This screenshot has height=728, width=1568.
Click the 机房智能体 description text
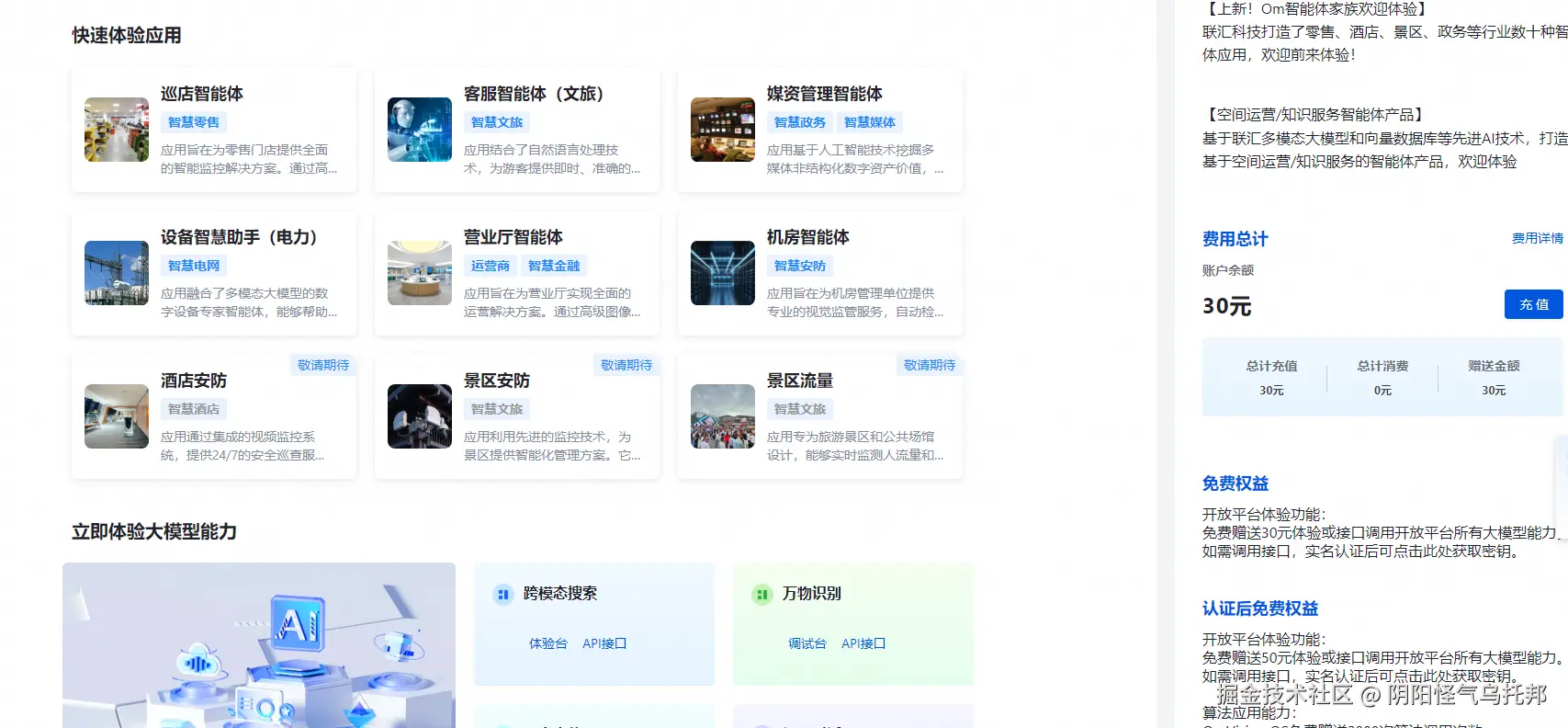point(855,302)
